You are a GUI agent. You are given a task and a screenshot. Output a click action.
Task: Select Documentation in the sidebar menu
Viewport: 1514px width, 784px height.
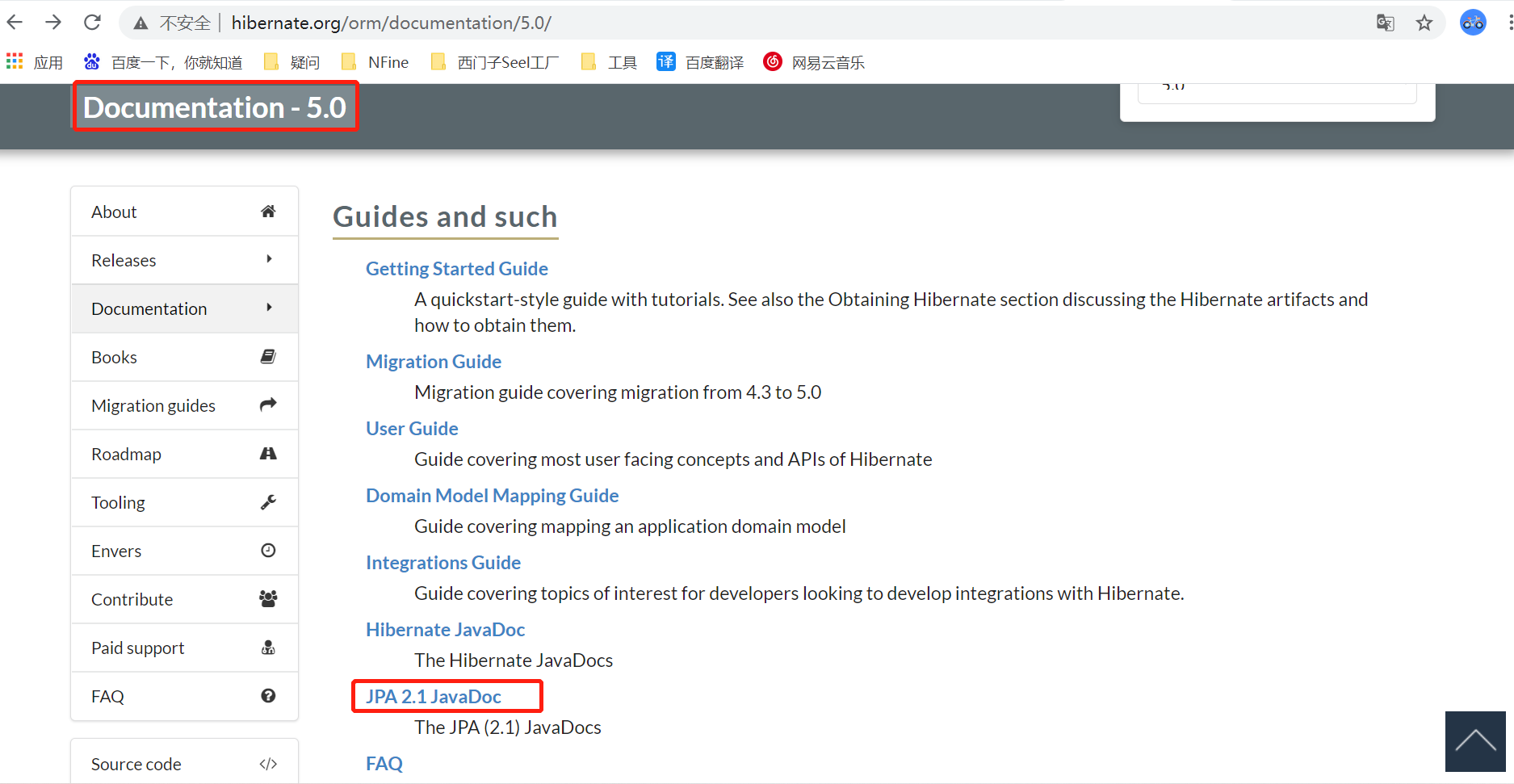[185, 308]
